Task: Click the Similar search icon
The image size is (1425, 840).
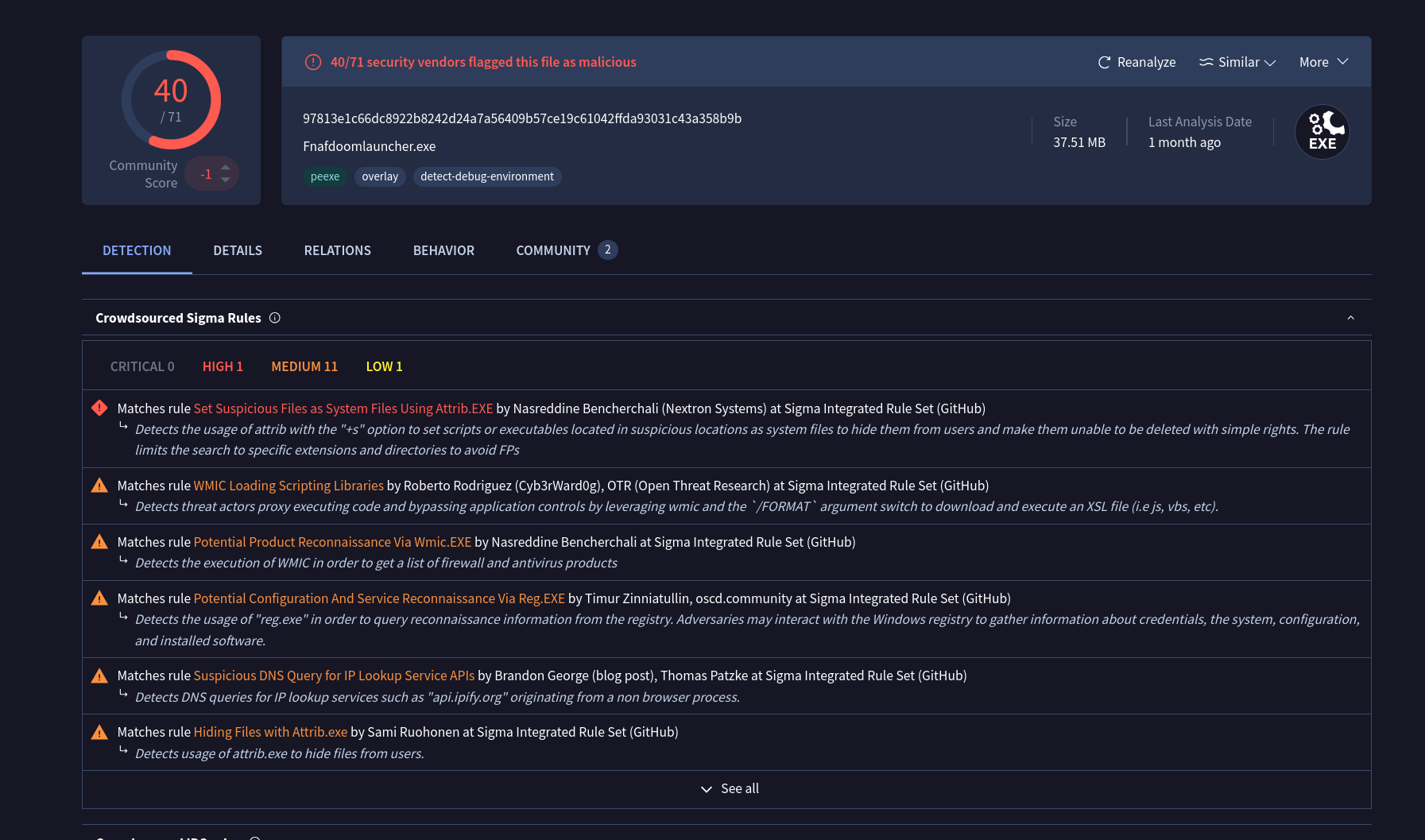Action: tap(1206, 62)
